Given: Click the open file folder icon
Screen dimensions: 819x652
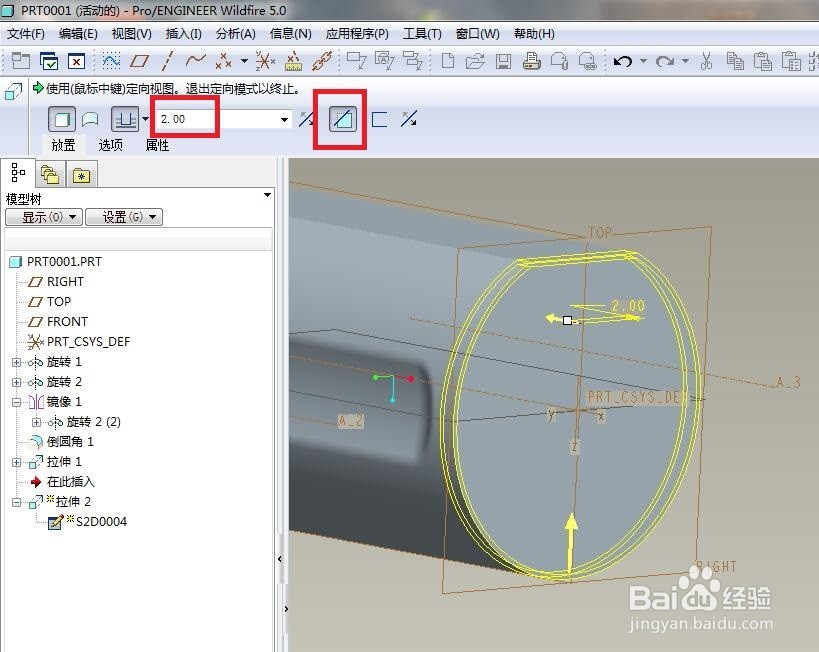Looking at the screenshot, I should click(x=475, y=62).
